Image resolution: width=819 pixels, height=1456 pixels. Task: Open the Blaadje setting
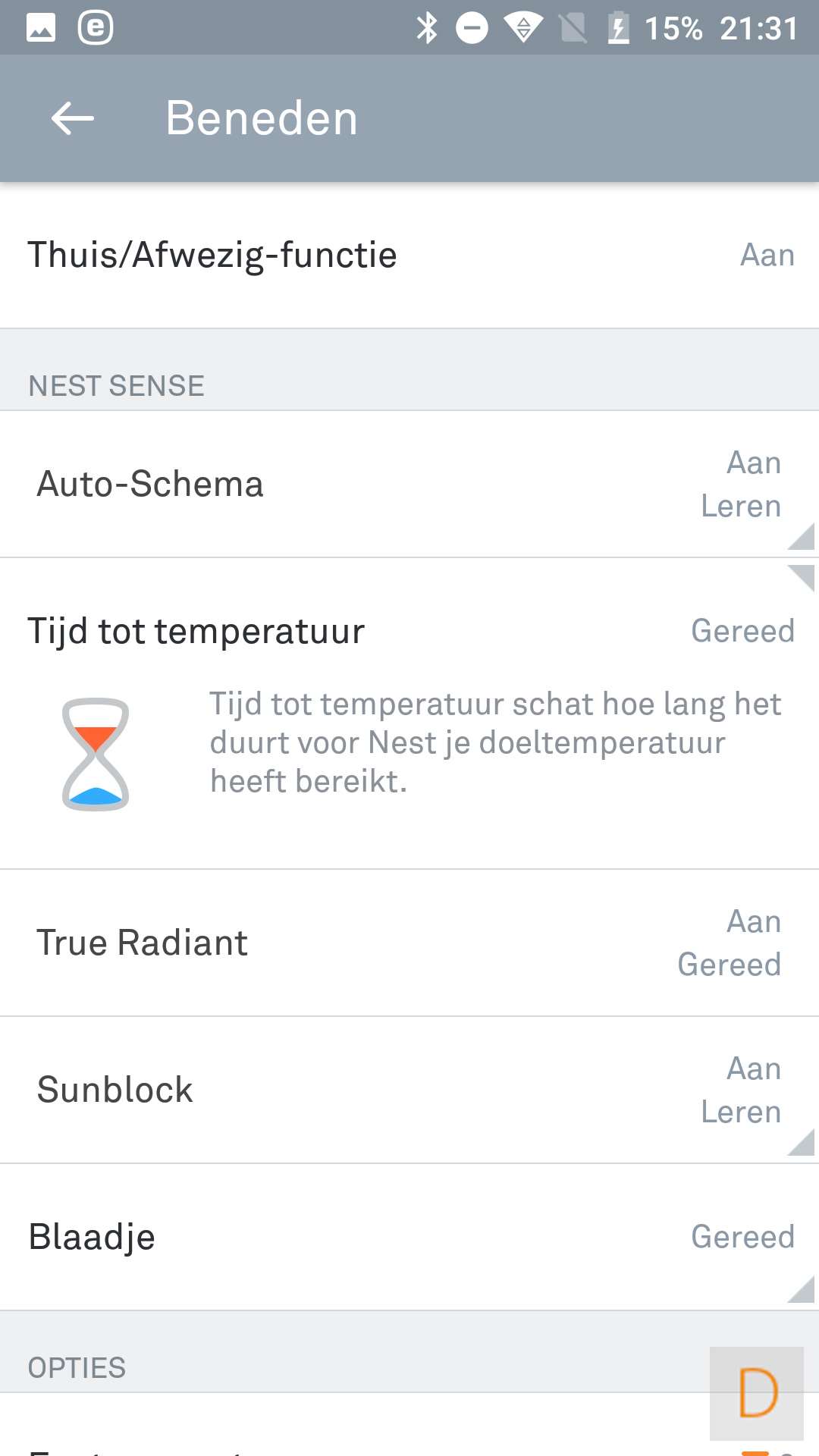click(92, 1237)
